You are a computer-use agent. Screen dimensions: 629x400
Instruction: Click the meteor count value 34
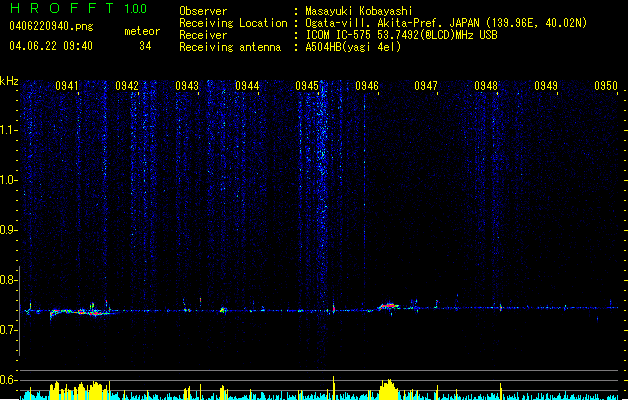point(145,46)
